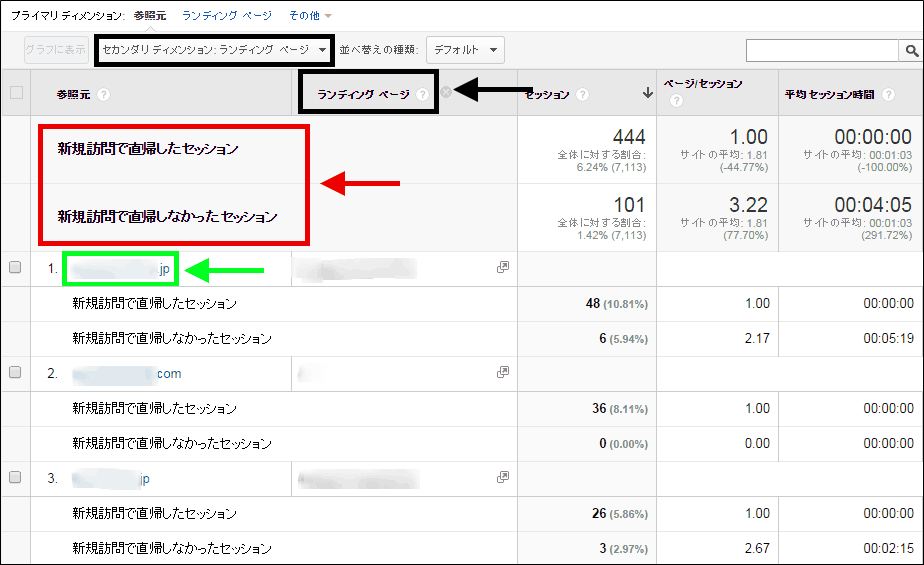924x565 pixels.
Task: Open the セカンダリ ディメンション dropdown
Action: (213, 49)
